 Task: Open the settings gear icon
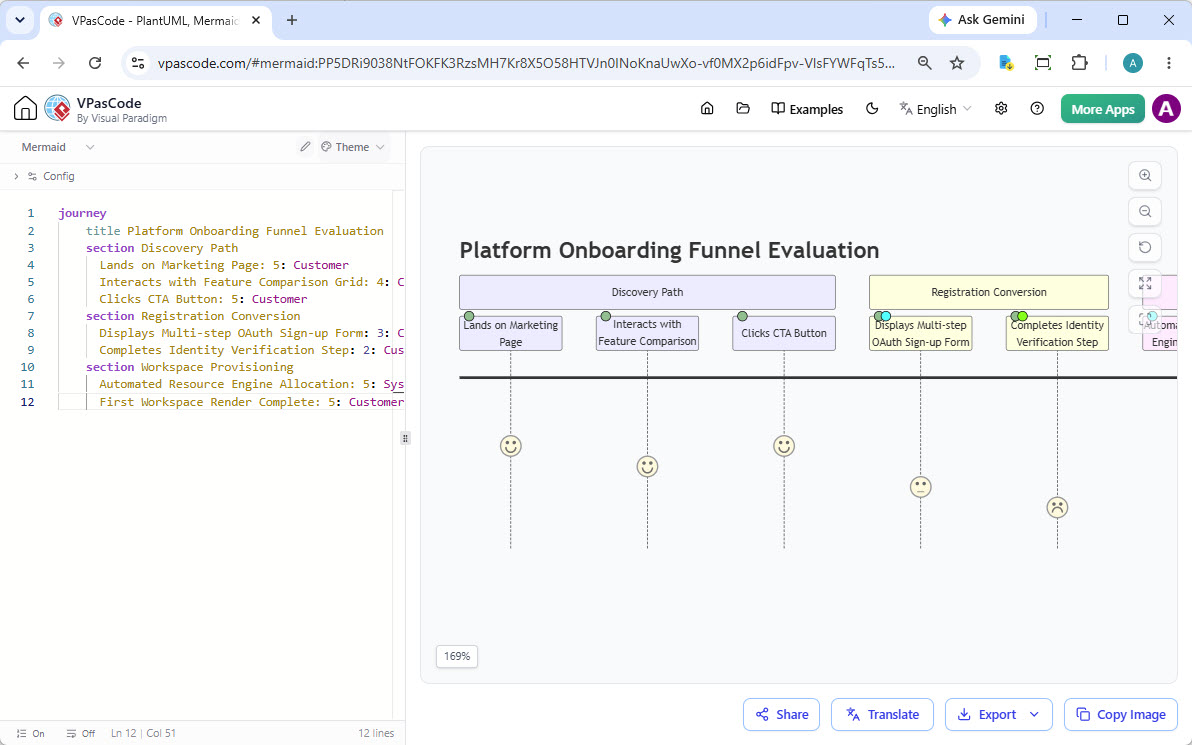(x=1001, y=109)
